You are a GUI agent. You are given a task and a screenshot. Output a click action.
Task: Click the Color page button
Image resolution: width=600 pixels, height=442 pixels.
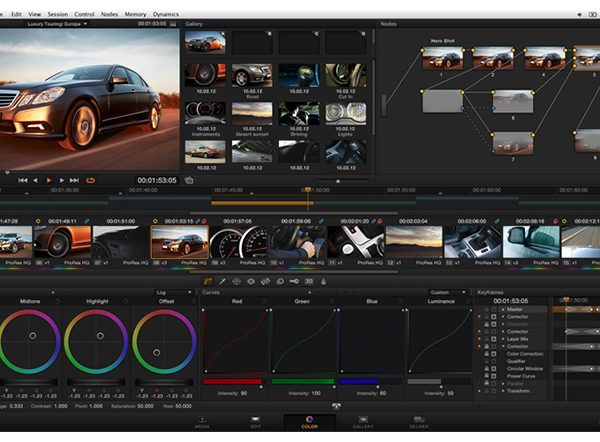[x=310, y=422]
